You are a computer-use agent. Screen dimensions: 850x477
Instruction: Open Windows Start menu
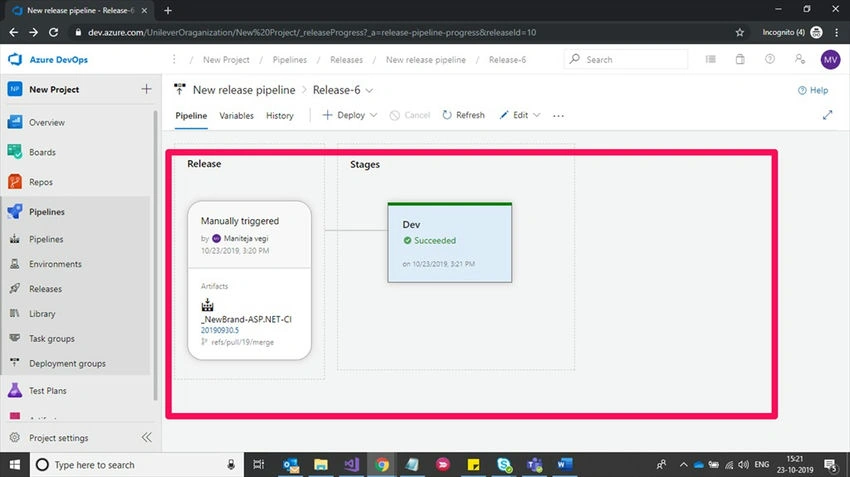[15, 465]
